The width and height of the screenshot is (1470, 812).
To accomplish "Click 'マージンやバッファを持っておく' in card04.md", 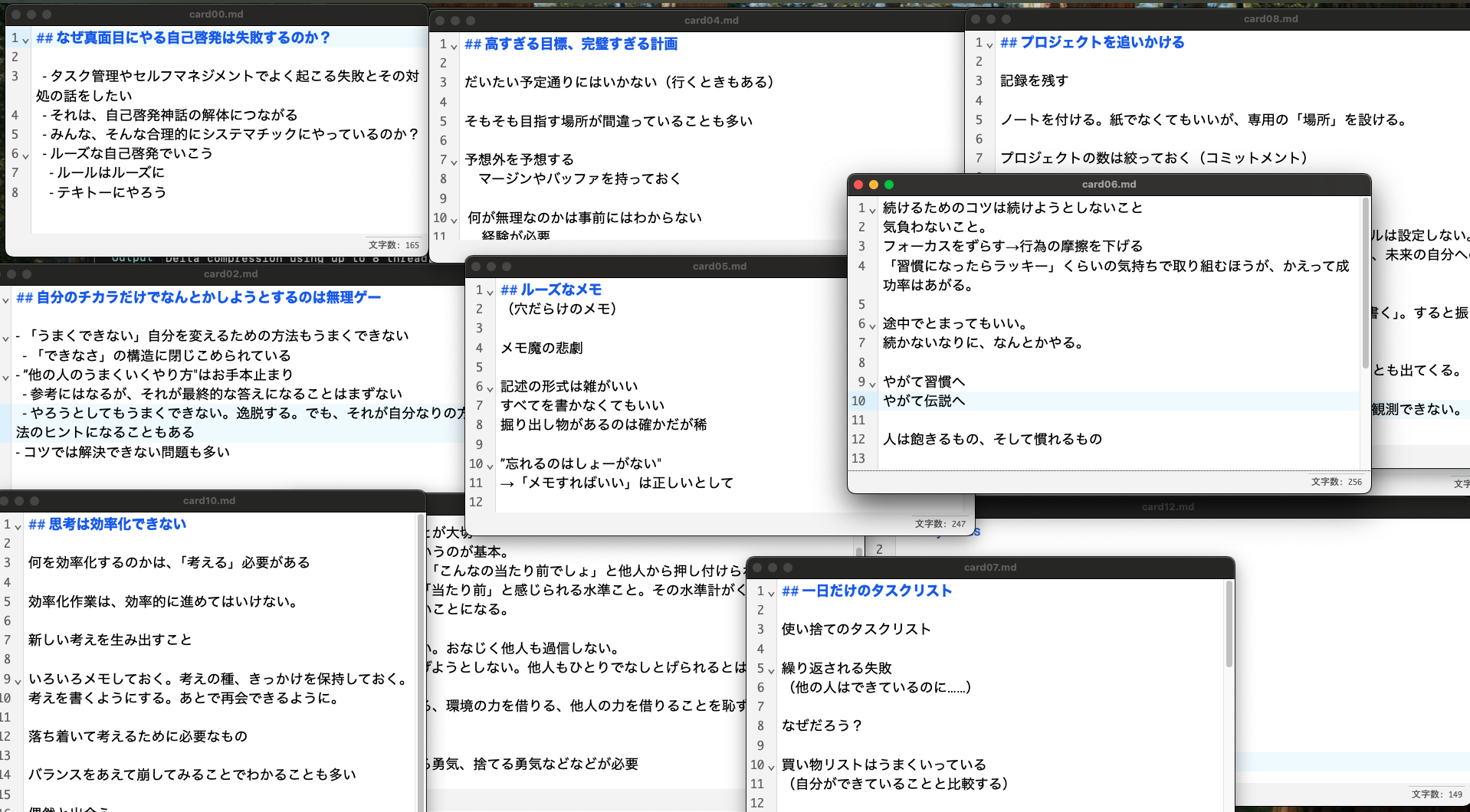I will pos(579,178).
